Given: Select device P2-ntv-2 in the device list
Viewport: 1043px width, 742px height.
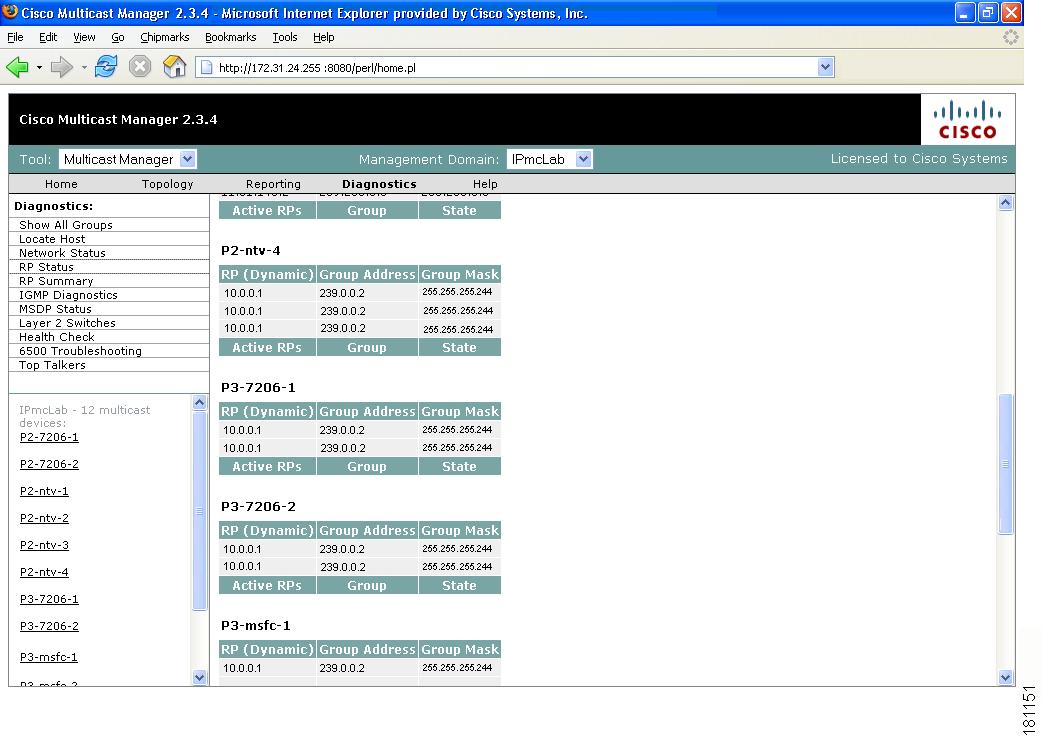Looking at the screenshot, I should [44, 518].
